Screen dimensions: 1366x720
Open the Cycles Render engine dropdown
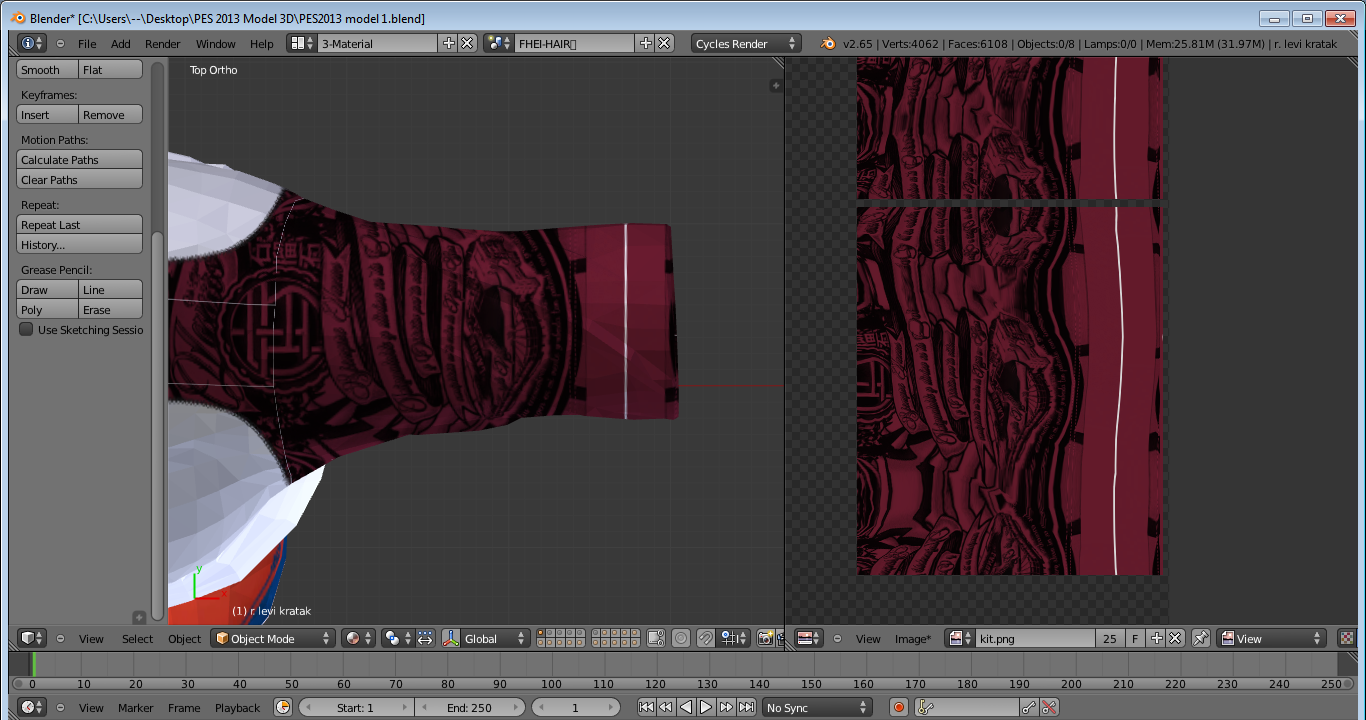(746, 43)
